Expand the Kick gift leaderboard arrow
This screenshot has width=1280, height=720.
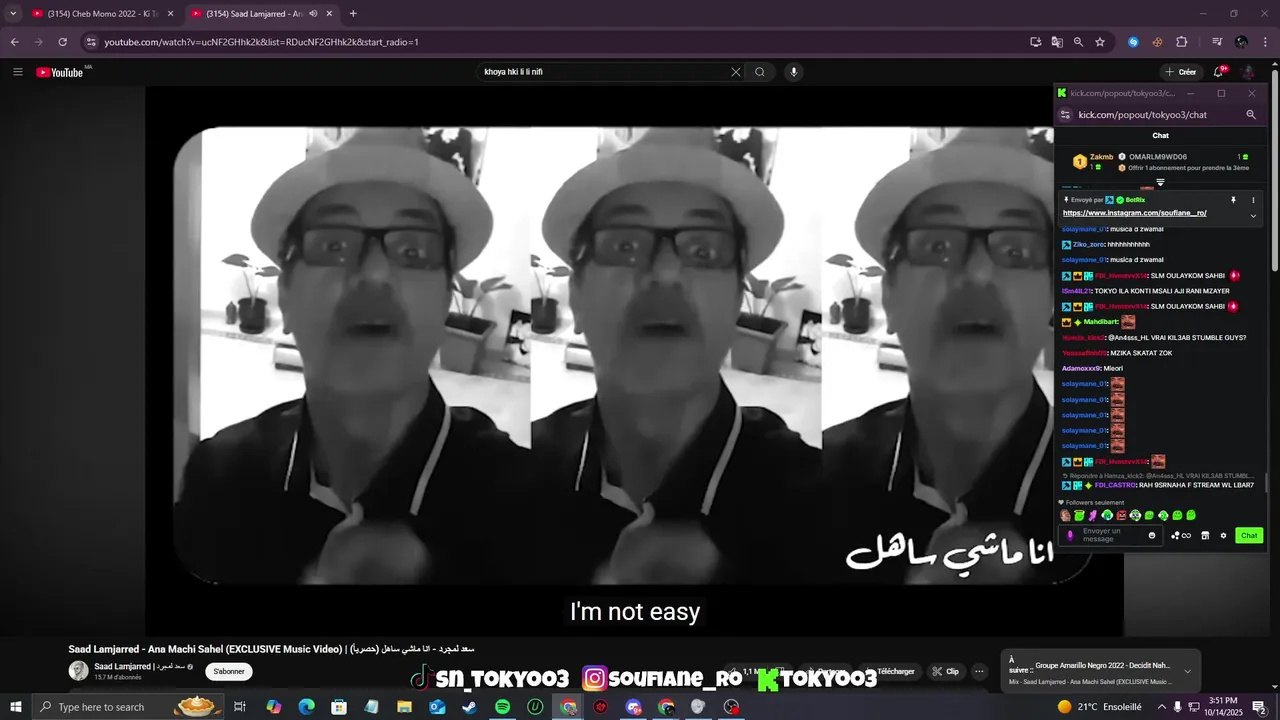(x=1160, y=183)
